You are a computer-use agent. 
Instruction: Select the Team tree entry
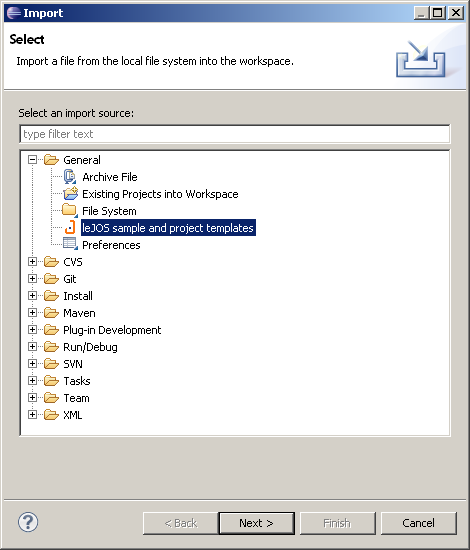click(76, 398)
